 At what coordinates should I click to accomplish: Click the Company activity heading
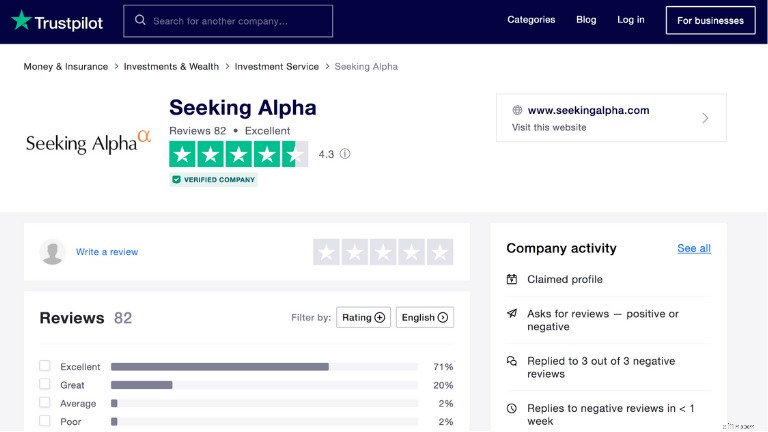[561, 248]
